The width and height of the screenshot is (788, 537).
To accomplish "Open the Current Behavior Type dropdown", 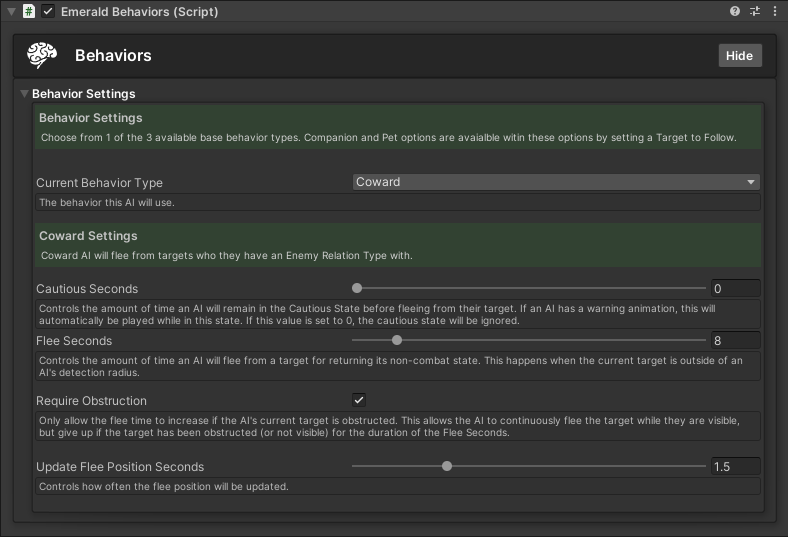I will point(556,182).
